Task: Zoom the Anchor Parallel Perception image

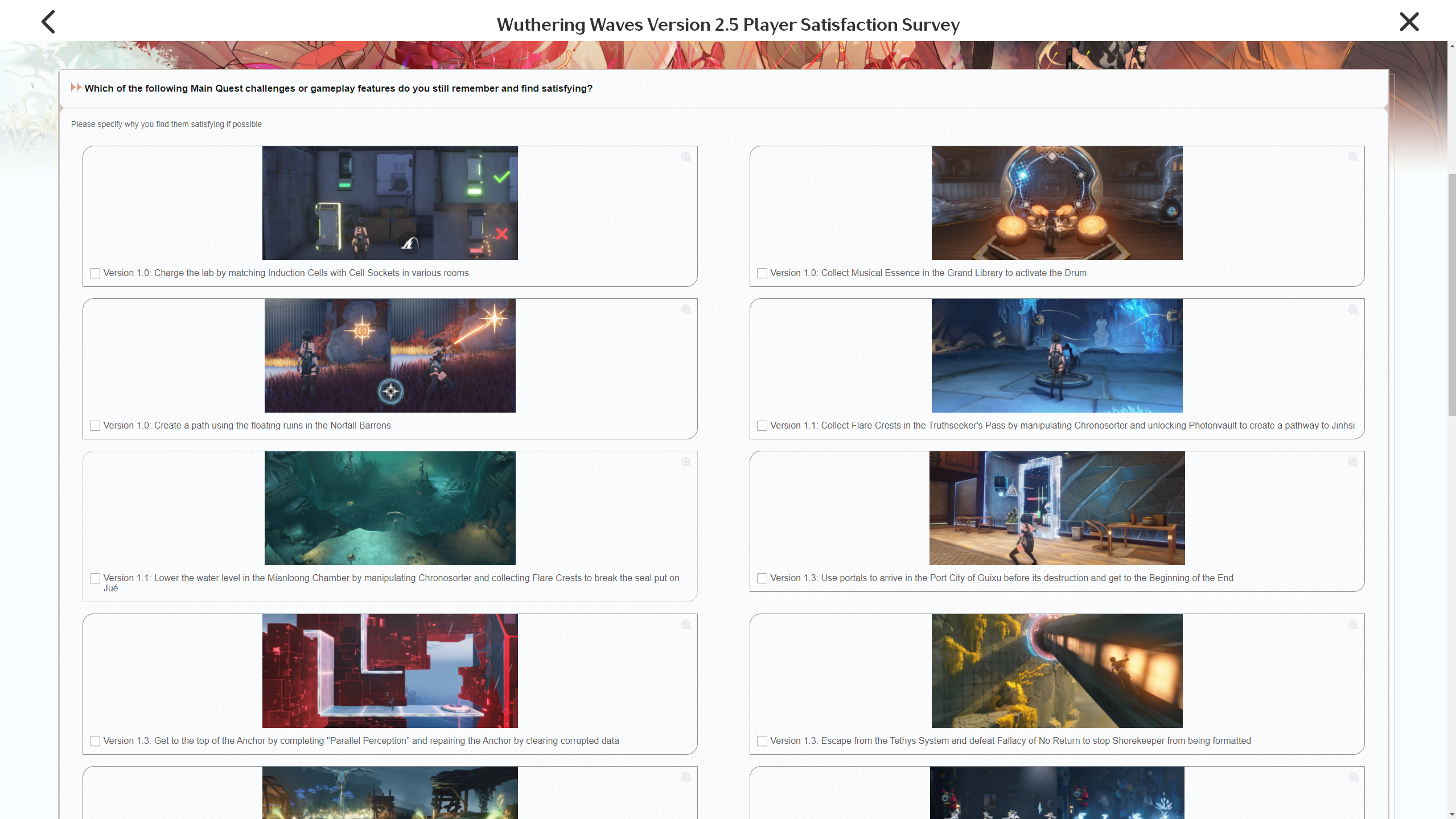Action: 686,625
